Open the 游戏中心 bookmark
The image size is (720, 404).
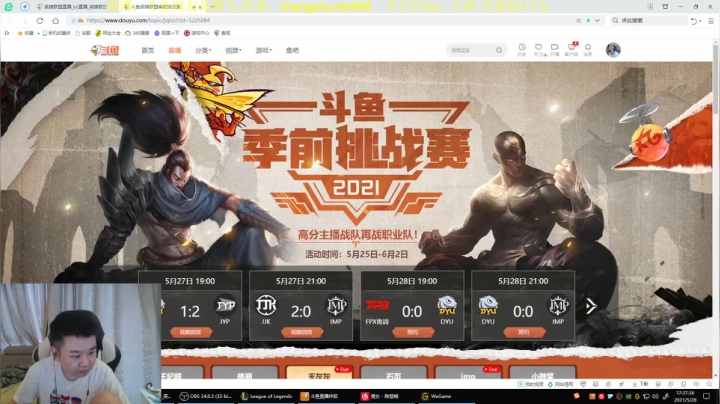(197, 33)
